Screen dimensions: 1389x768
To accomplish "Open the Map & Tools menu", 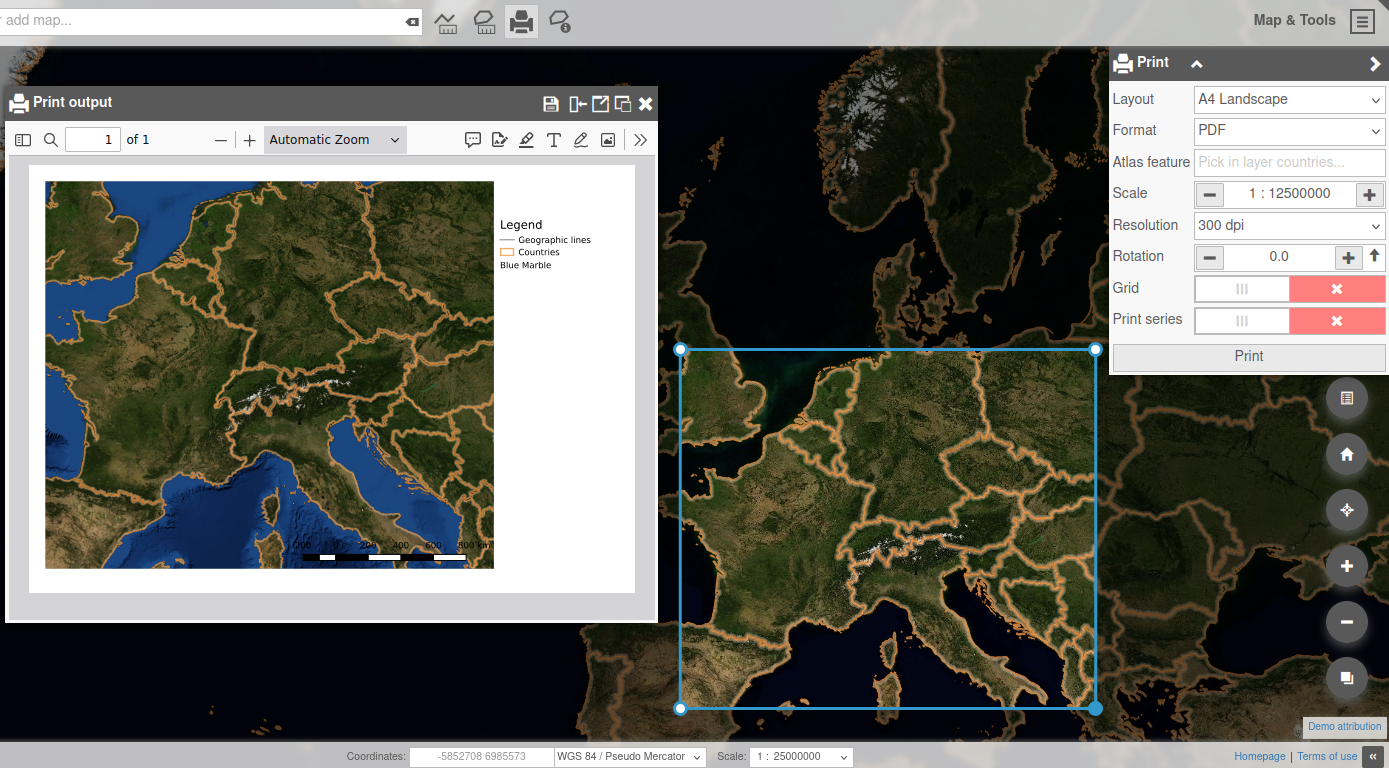I will (1361, 21).
